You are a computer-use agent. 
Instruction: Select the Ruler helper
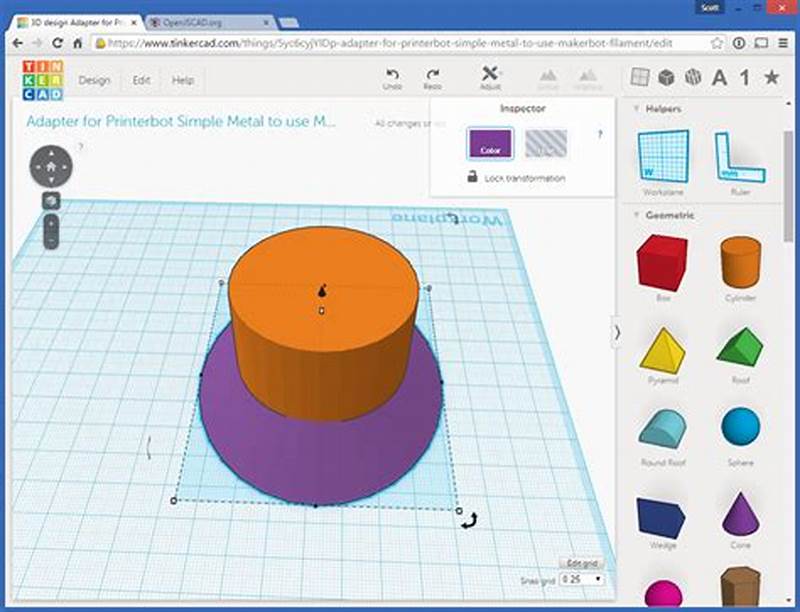coord(740,155)
